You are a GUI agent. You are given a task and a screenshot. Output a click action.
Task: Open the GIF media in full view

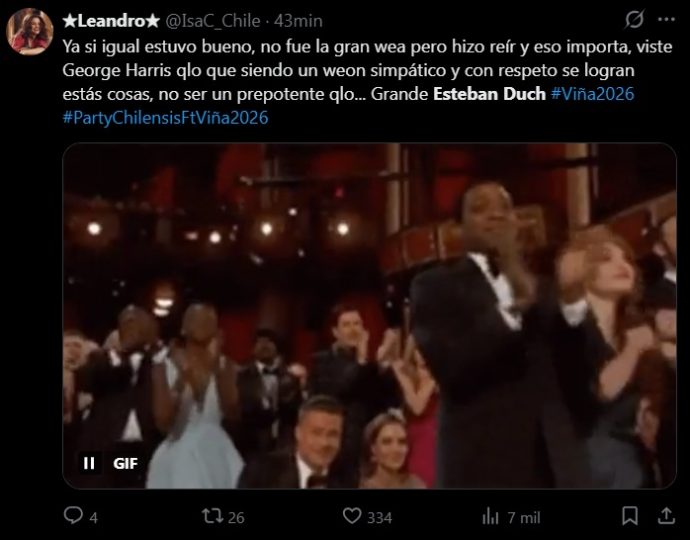click(x=369, y=316)
